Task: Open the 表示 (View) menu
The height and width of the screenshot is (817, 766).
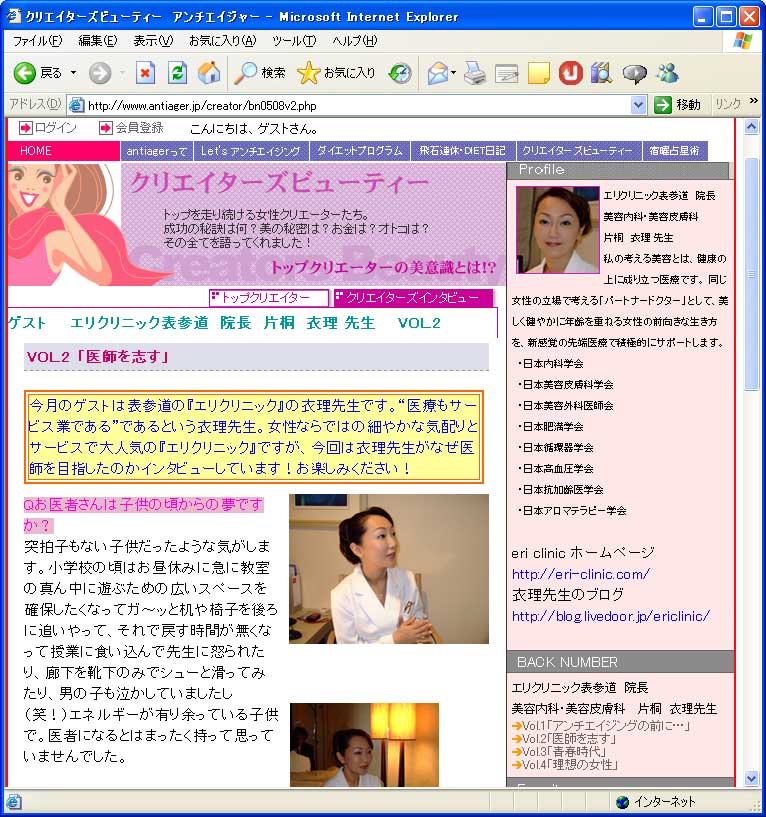Action: tap(152, 41)
